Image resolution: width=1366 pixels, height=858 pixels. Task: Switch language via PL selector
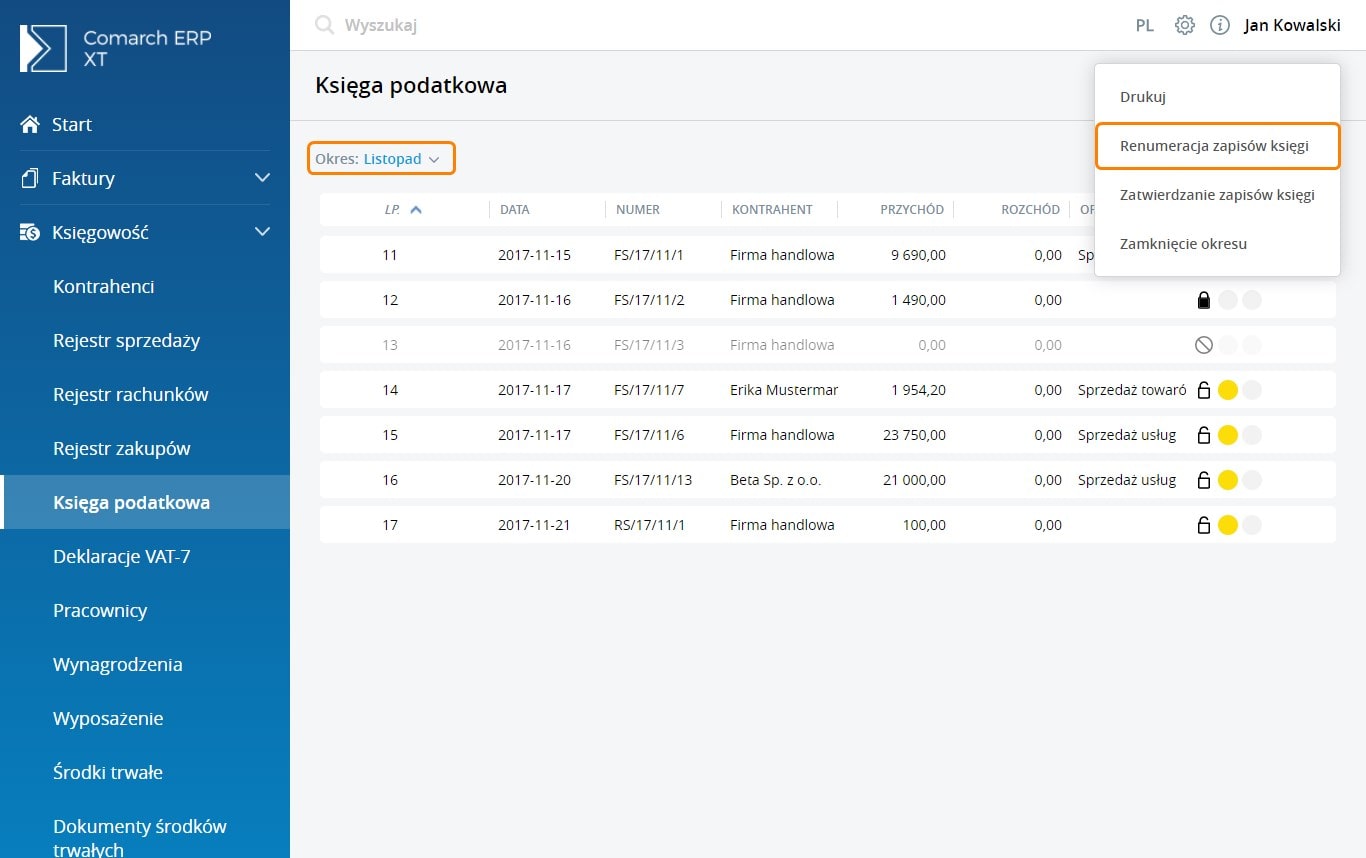point(1145,26)
